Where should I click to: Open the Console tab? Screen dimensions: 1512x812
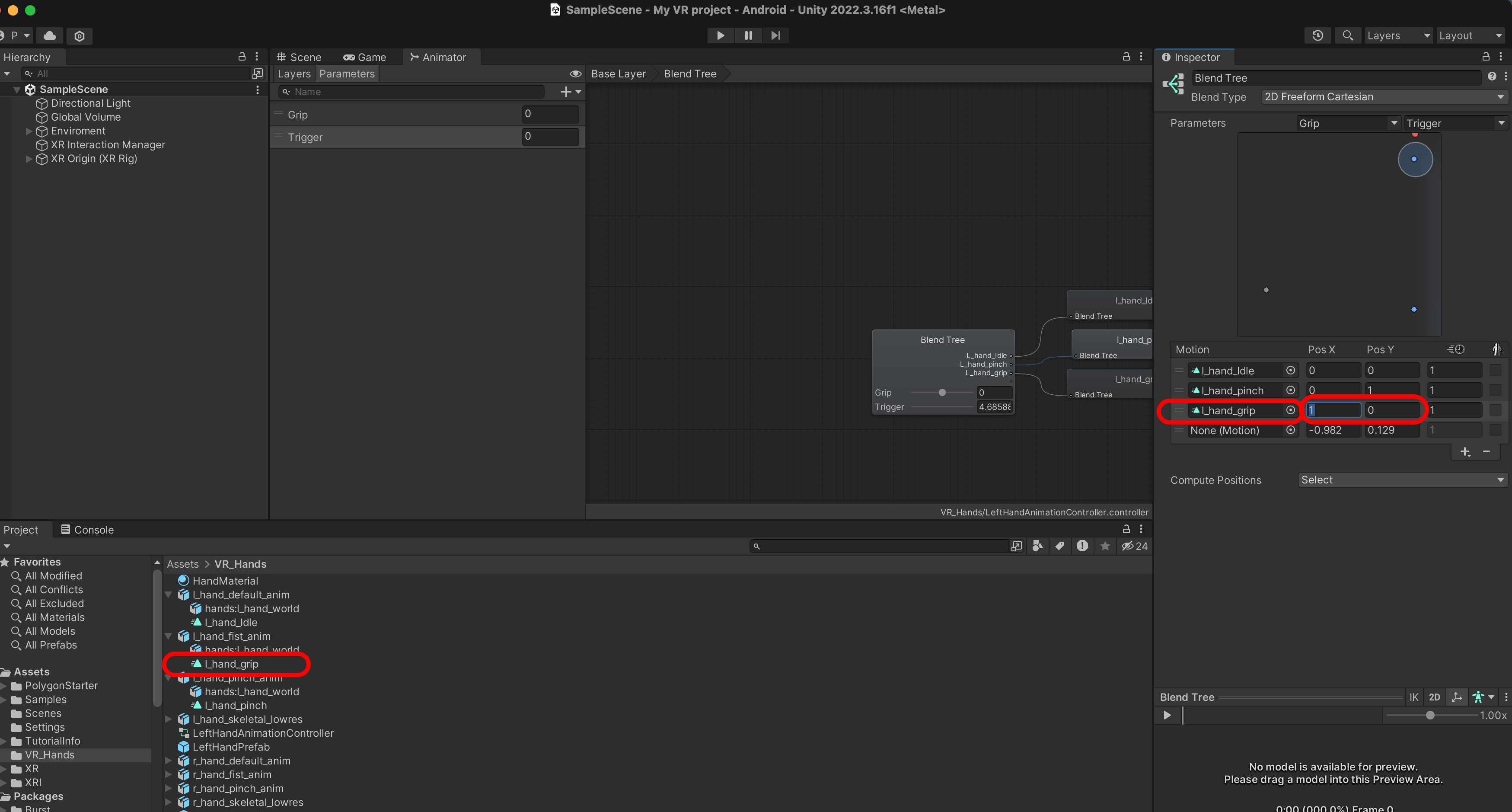87,530
